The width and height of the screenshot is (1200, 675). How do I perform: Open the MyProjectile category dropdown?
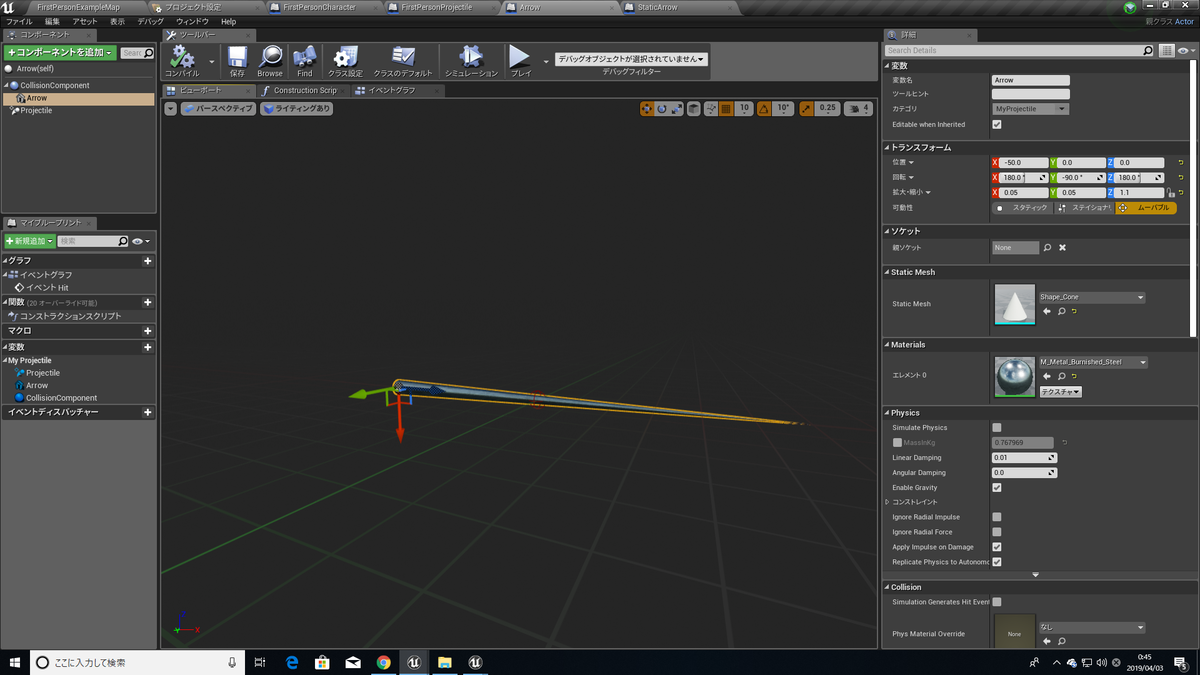click(1030, 108)
